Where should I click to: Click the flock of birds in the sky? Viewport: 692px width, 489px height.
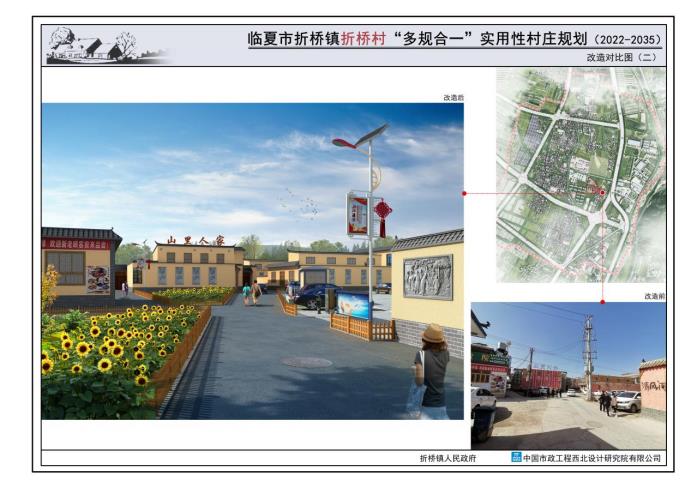[x=299, y=204]
